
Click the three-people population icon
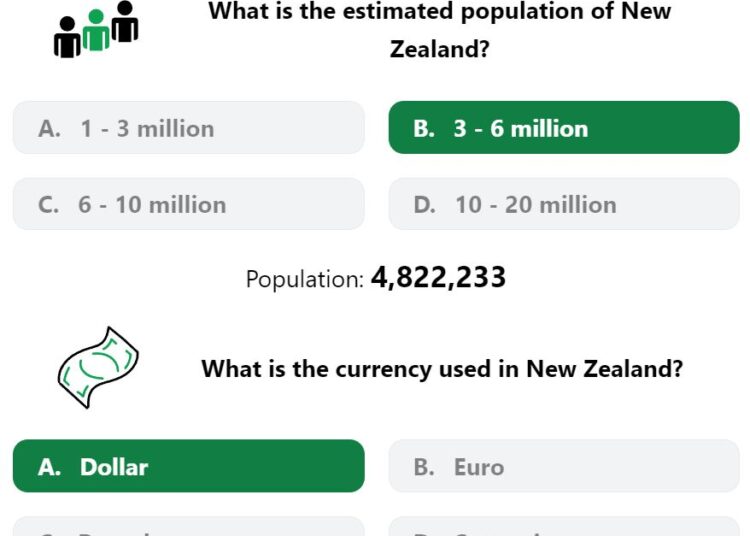96,29
